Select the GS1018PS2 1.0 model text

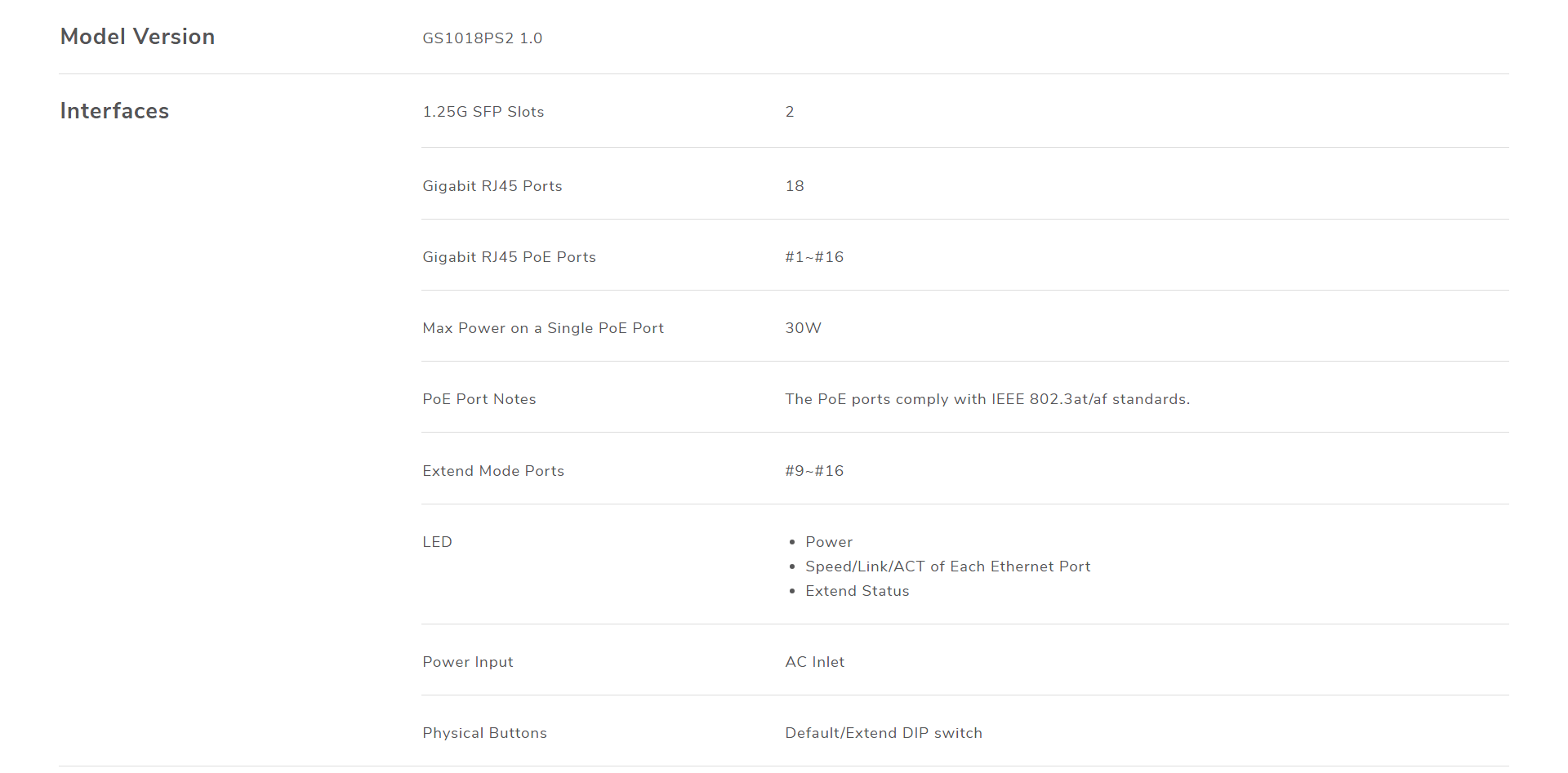click(x=483, y=38)
